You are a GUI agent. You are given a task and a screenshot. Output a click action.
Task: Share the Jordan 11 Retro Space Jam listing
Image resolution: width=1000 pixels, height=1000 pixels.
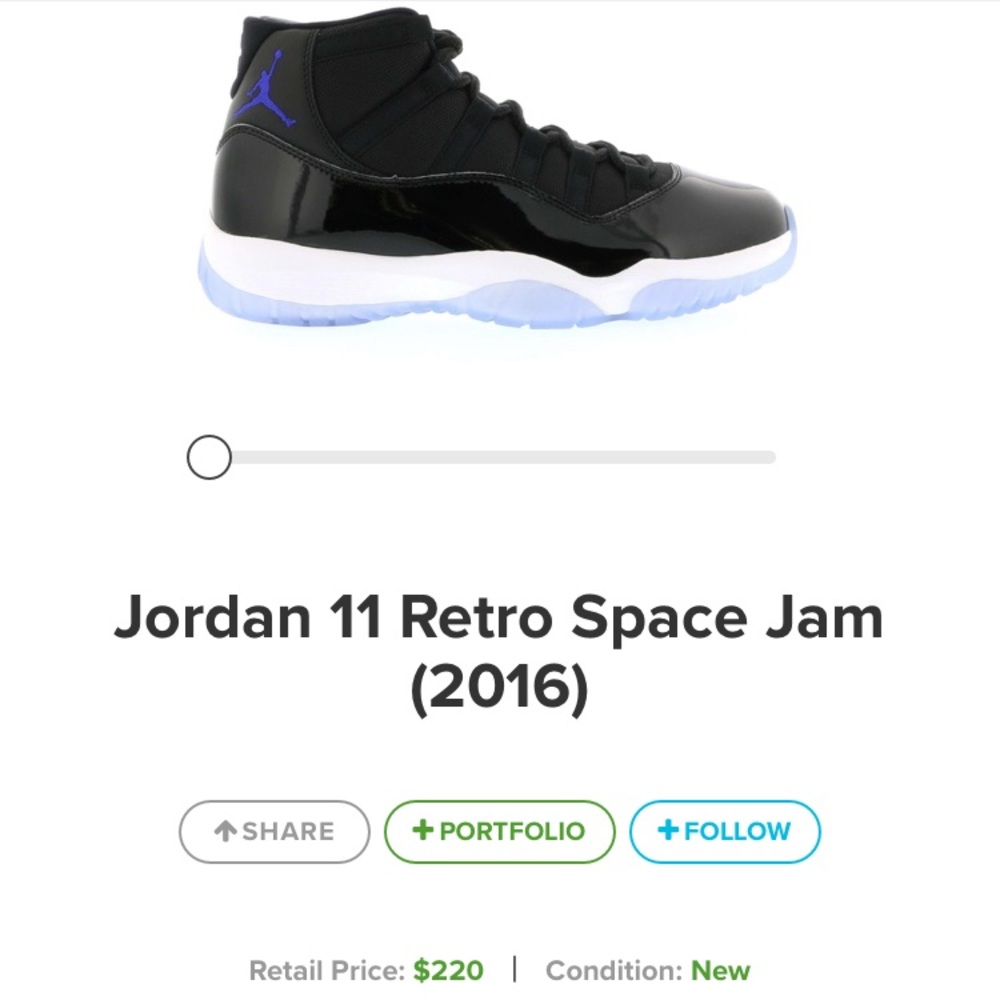pos(273,830)
